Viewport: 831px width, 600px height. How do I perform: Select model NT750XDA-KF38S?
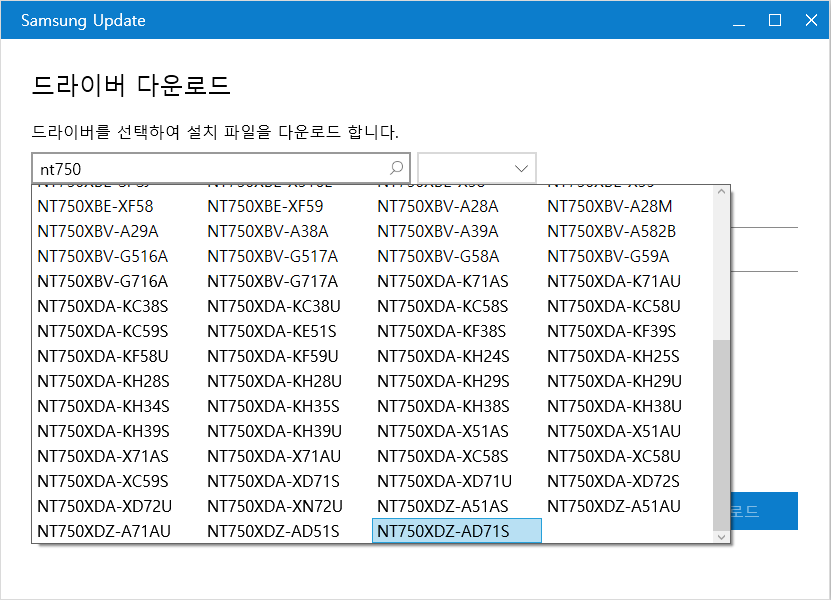(x=442, y=331)
